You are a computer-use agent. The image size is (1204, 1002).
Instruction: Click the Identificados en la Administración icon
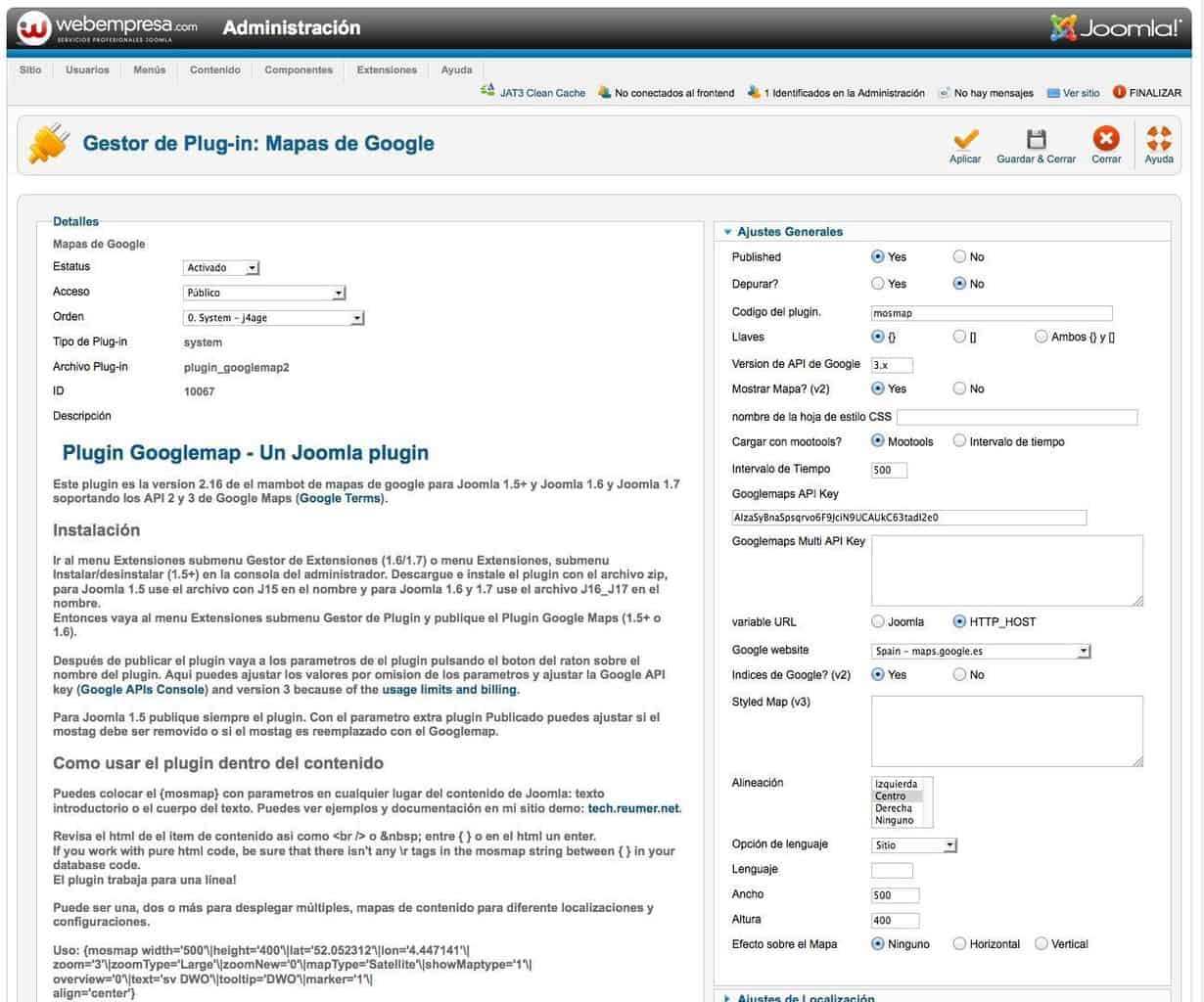753,92
